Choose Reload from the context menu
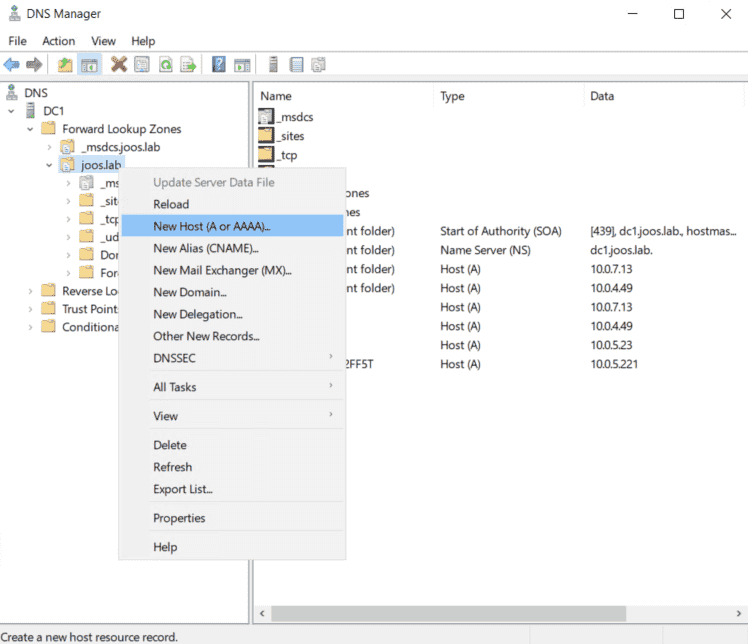Image resolution: width=748 pixels, height=644 pixels. 232,204
